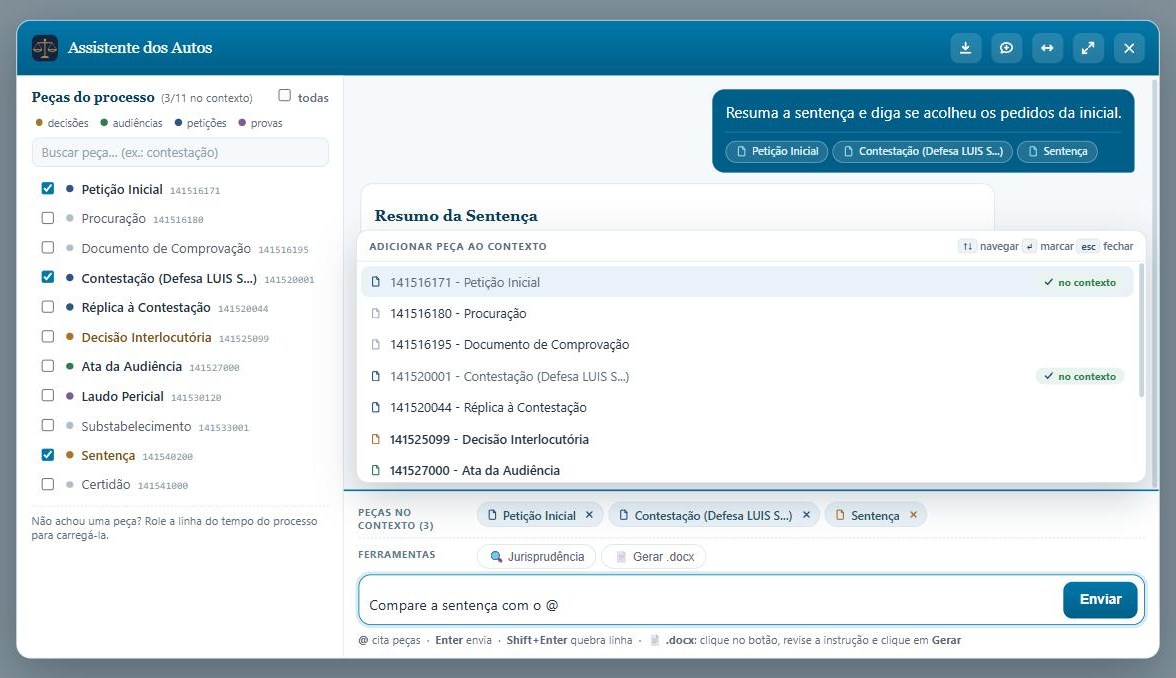Select 141516195 - Documento de Comprovação in popup
1176x678 pixels.
click(x=747, y=345)
